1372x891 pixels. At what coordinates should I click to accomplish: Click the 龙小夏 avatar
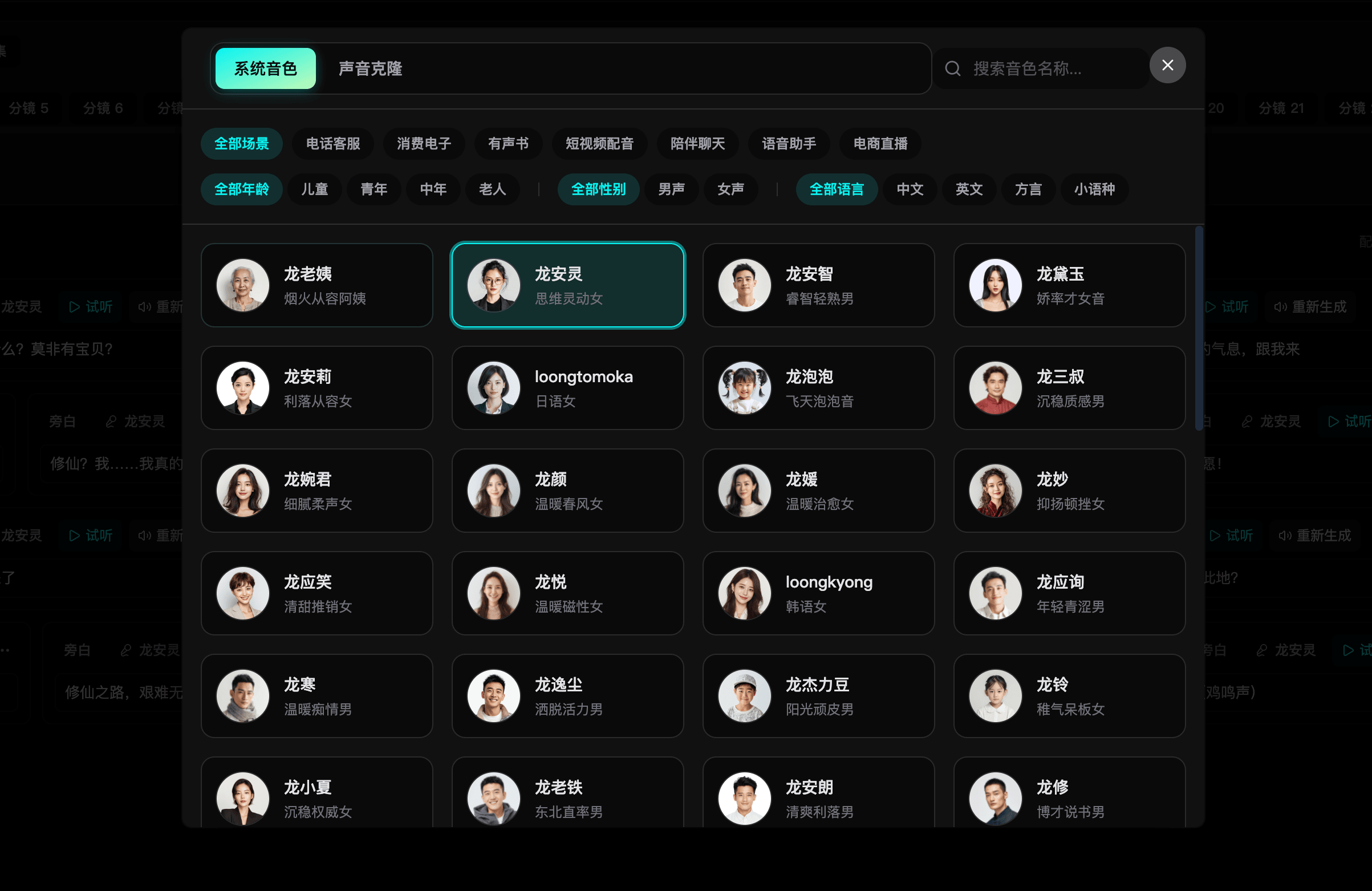[243, 799]
